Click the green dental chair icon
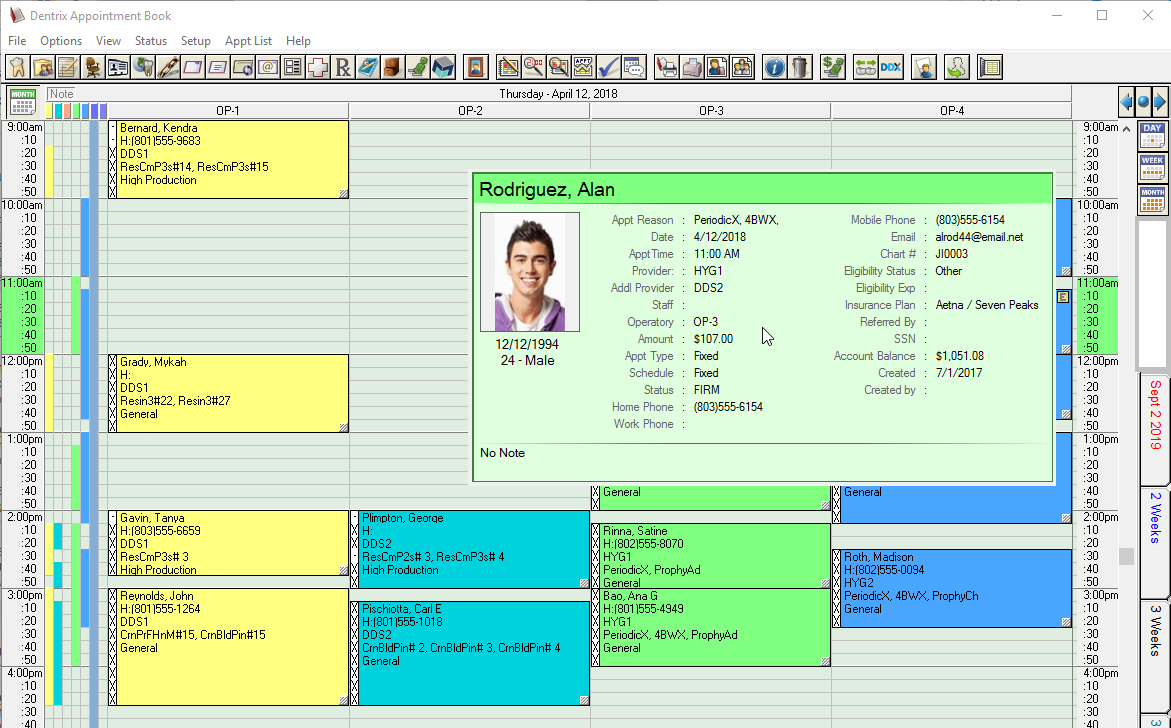The image size is (1171, 728). pos(417,67)
